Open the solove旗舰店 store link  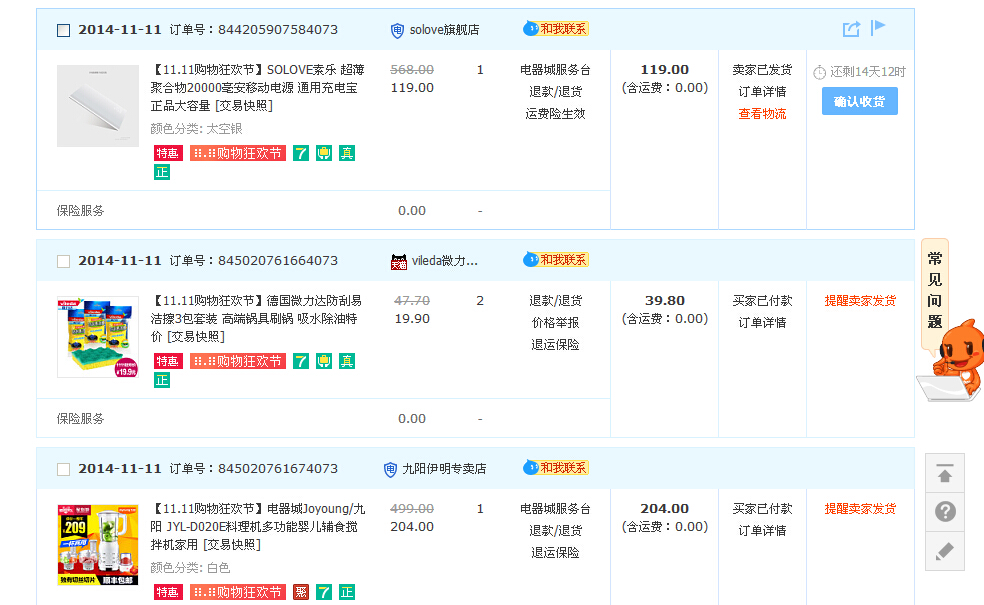pos(444,30)
